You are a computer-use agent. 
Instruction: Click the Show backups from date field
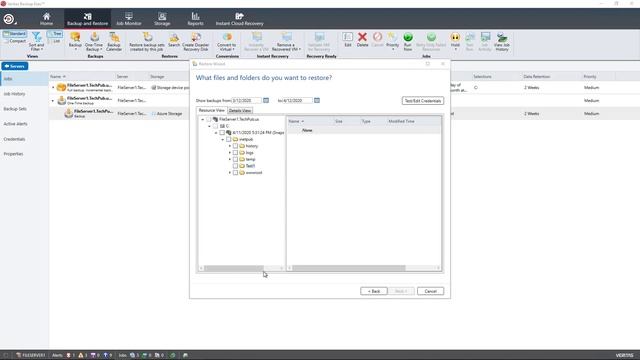point(247,100)
